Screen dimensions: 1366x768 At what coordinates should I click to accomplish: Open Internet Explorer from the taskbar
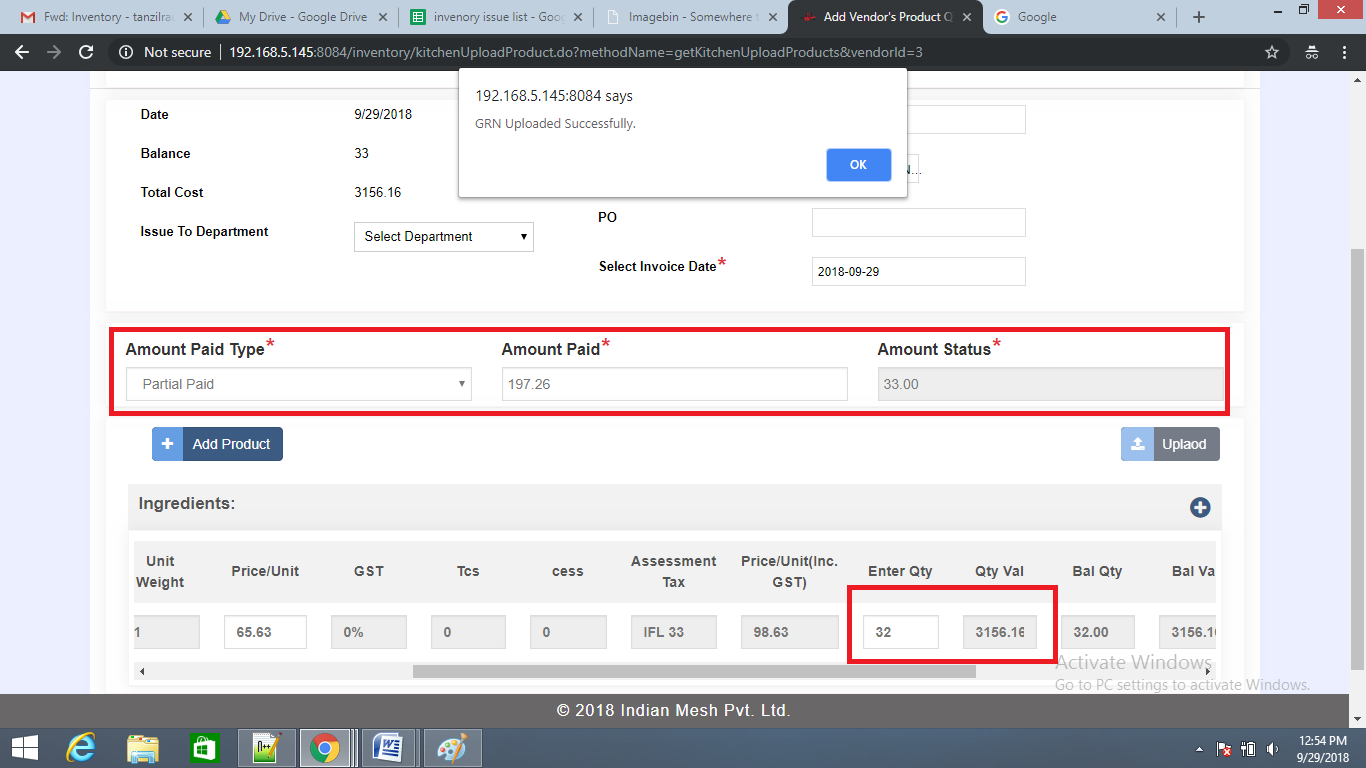pos(81,748)
